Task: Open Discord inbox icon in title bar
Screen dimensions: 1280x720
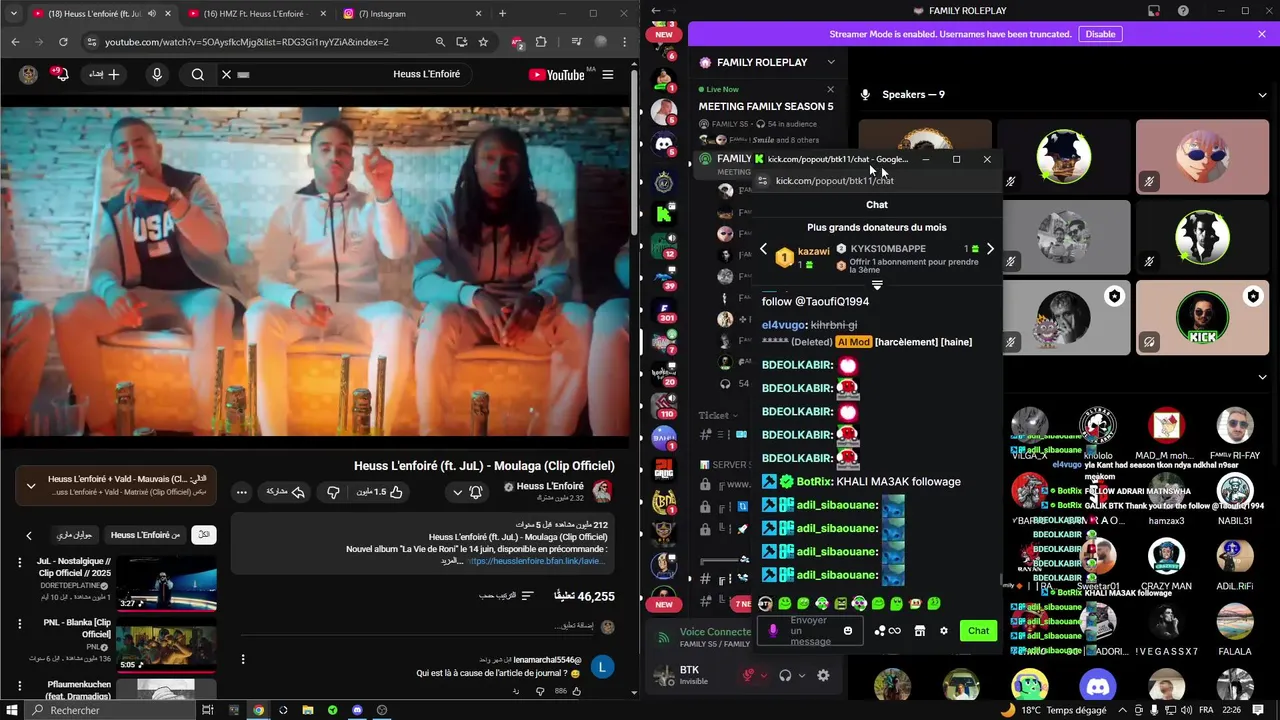Action: (1153, 11)
